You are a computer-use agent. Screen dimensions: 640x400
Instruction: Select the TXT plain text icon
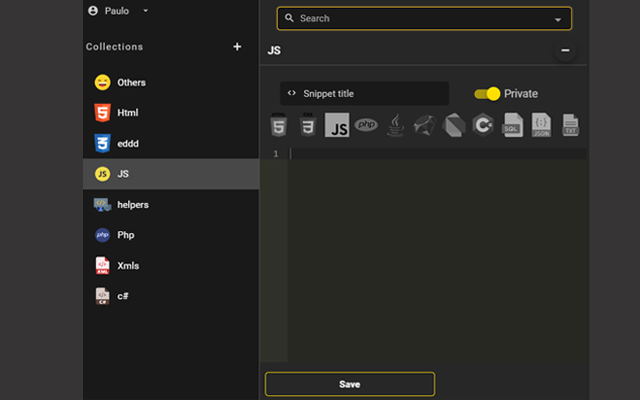coord(570,126)
